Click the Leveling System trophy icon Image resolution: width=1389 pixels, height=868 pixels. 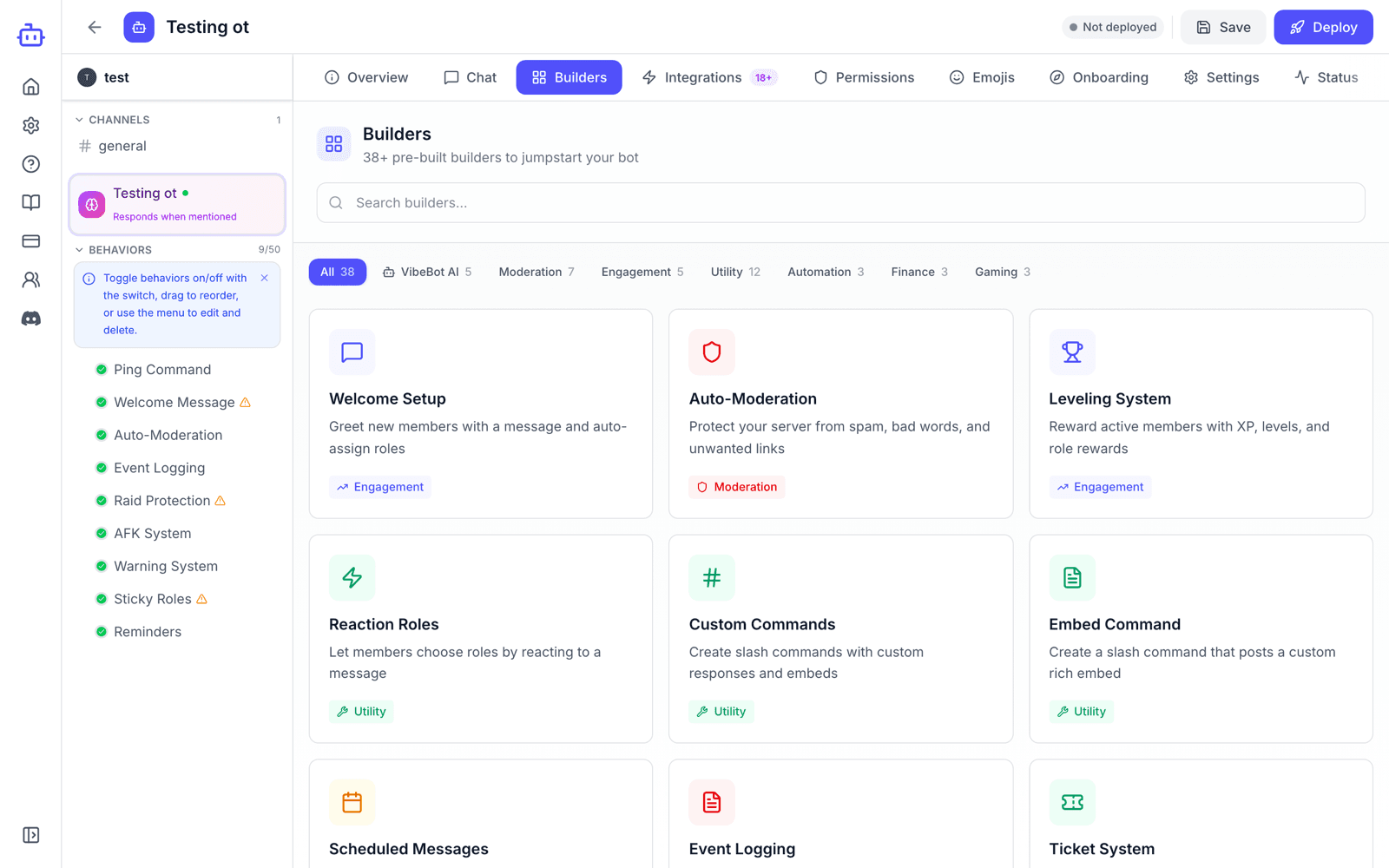[x=1072, y=352]
